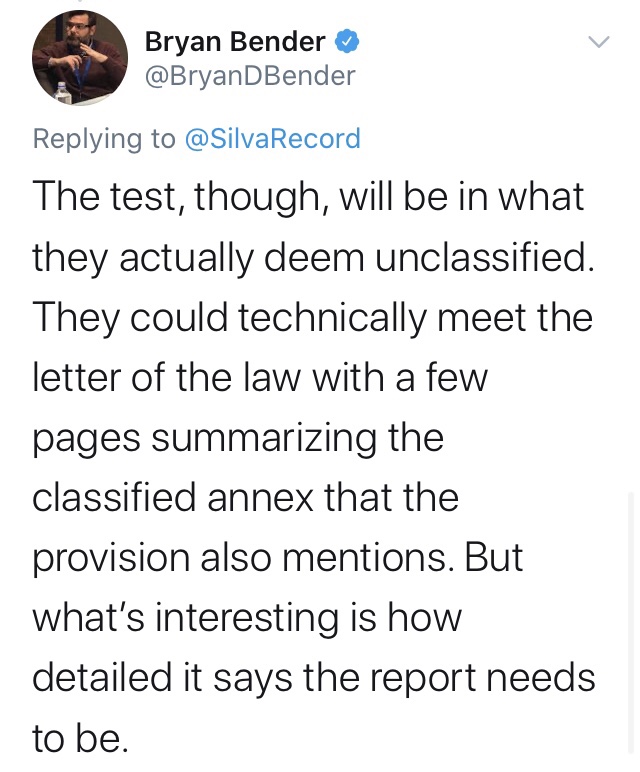This screenshot has width=640, height=772.
Task: Click the line "classified annex that the"
Action: pyautogui.click(x=246, y=497)
